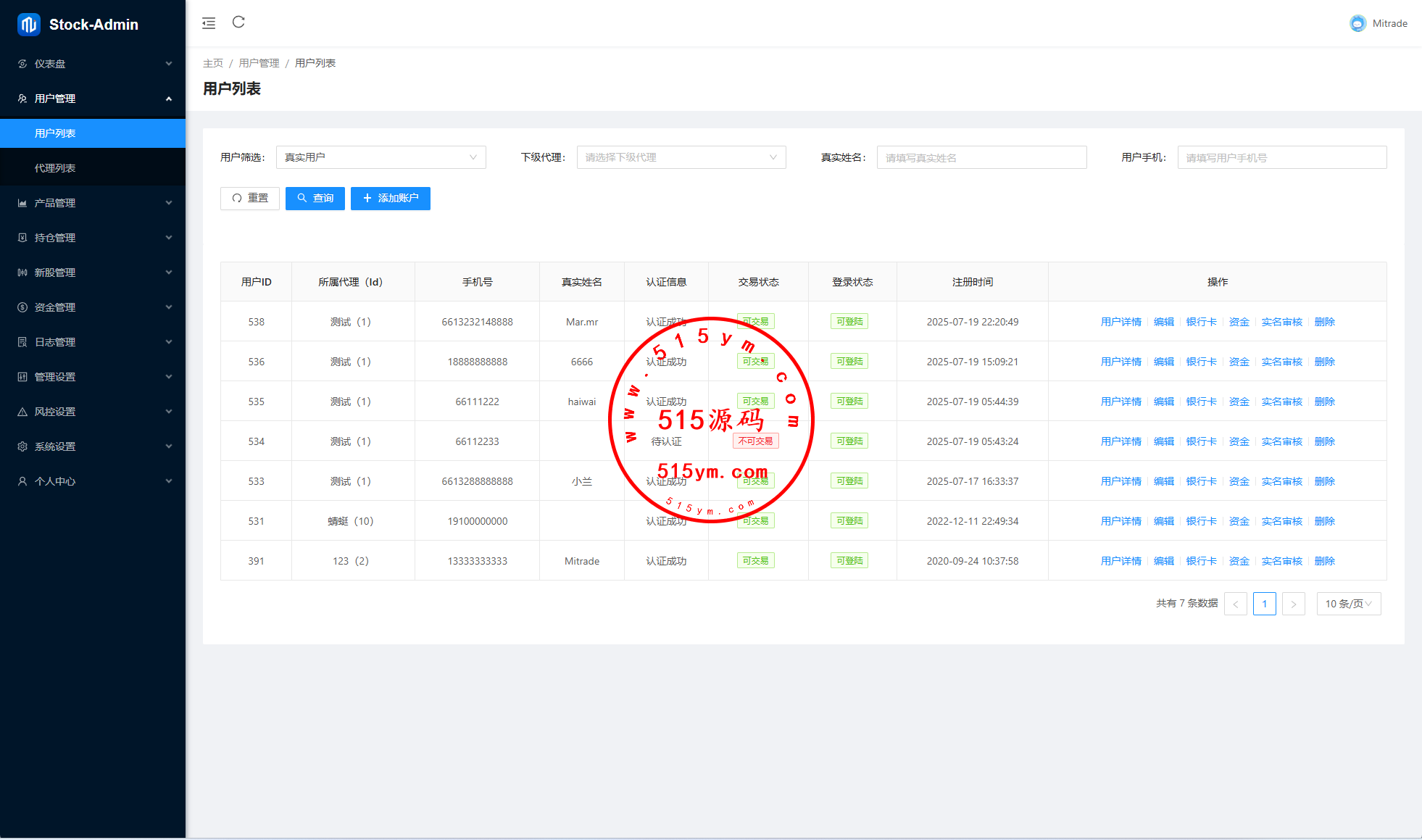
Task: Open 用户详情 link for user 538
Action: (1120, 322)
